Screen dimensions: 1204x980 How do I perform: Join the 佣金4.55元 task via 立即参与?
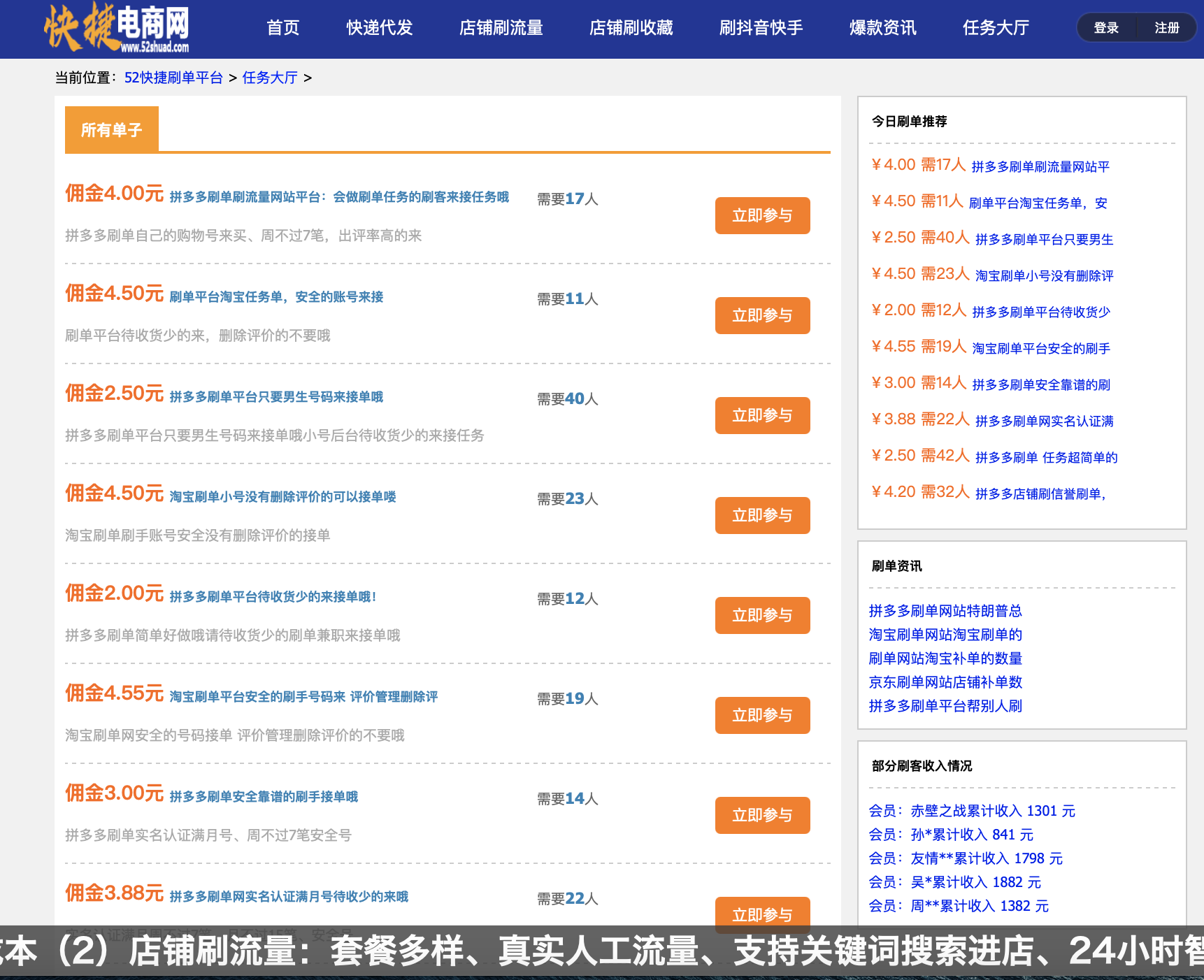click(x=762, y=715)
